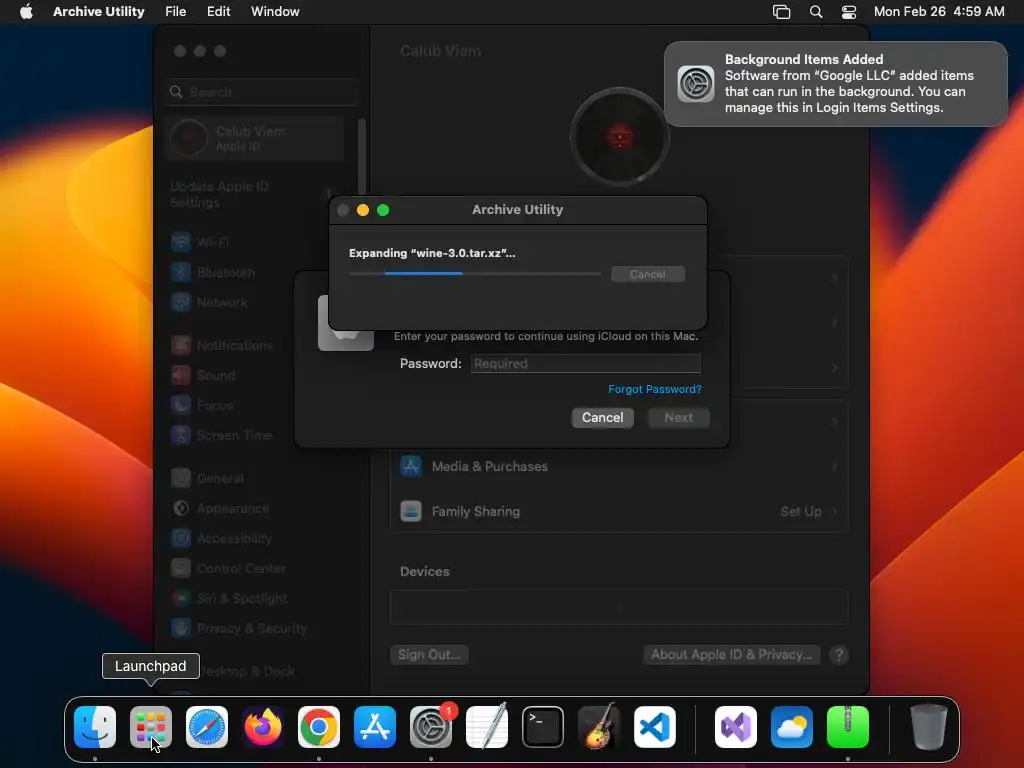This screenshot has height=768, width=1024.
Task: Launch GarageBand from the Dock
Action: pos(599,727)
